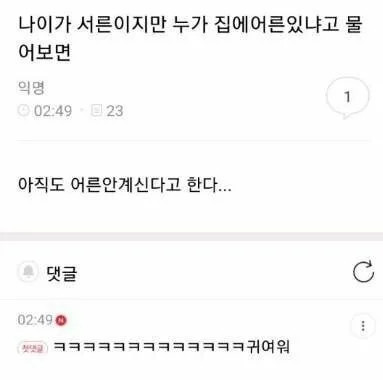Click the post body text 아직도 어른안계신다고

pyautogui.click(x=124, y=184)
